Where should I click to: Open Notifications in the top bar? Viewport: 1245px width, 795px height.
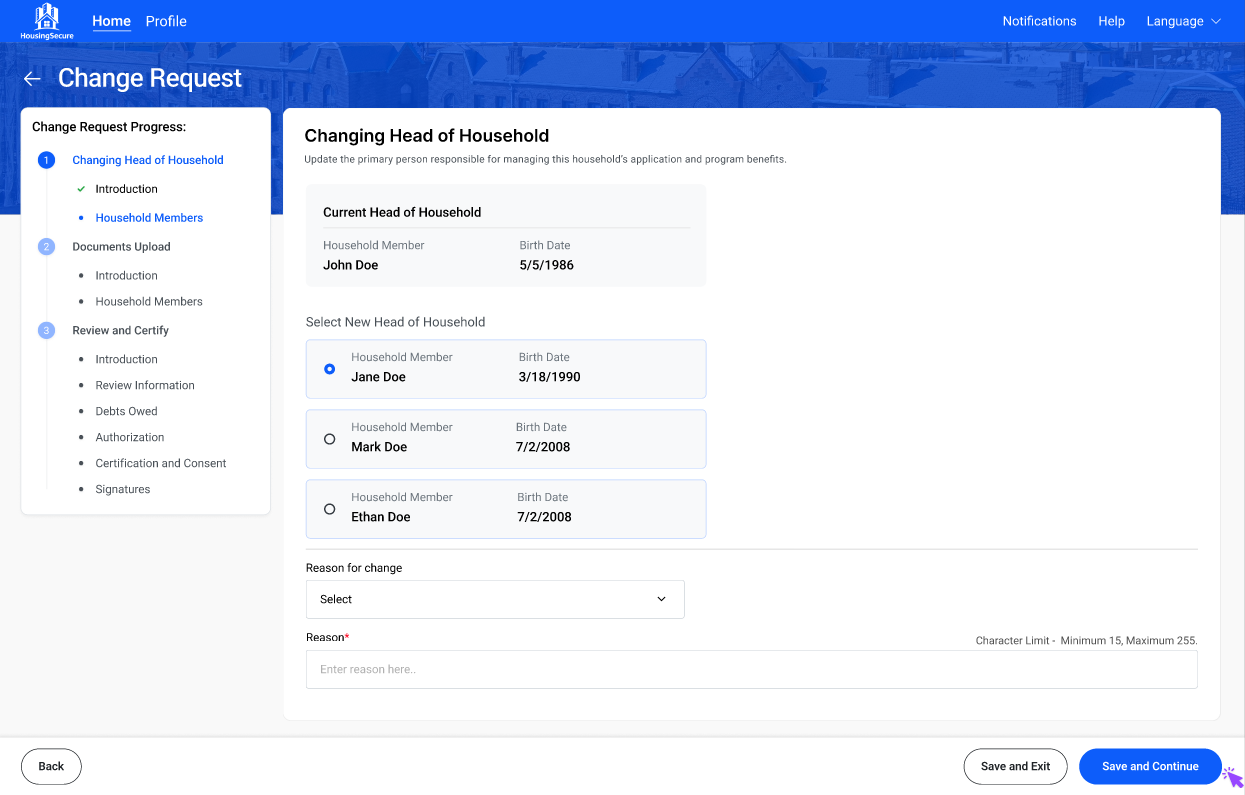1039,21
